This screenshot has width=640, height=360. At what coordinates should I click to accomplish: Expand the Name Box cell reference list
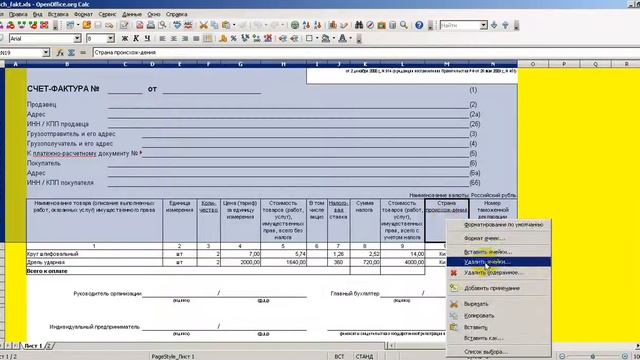click(x=46, y=53)
